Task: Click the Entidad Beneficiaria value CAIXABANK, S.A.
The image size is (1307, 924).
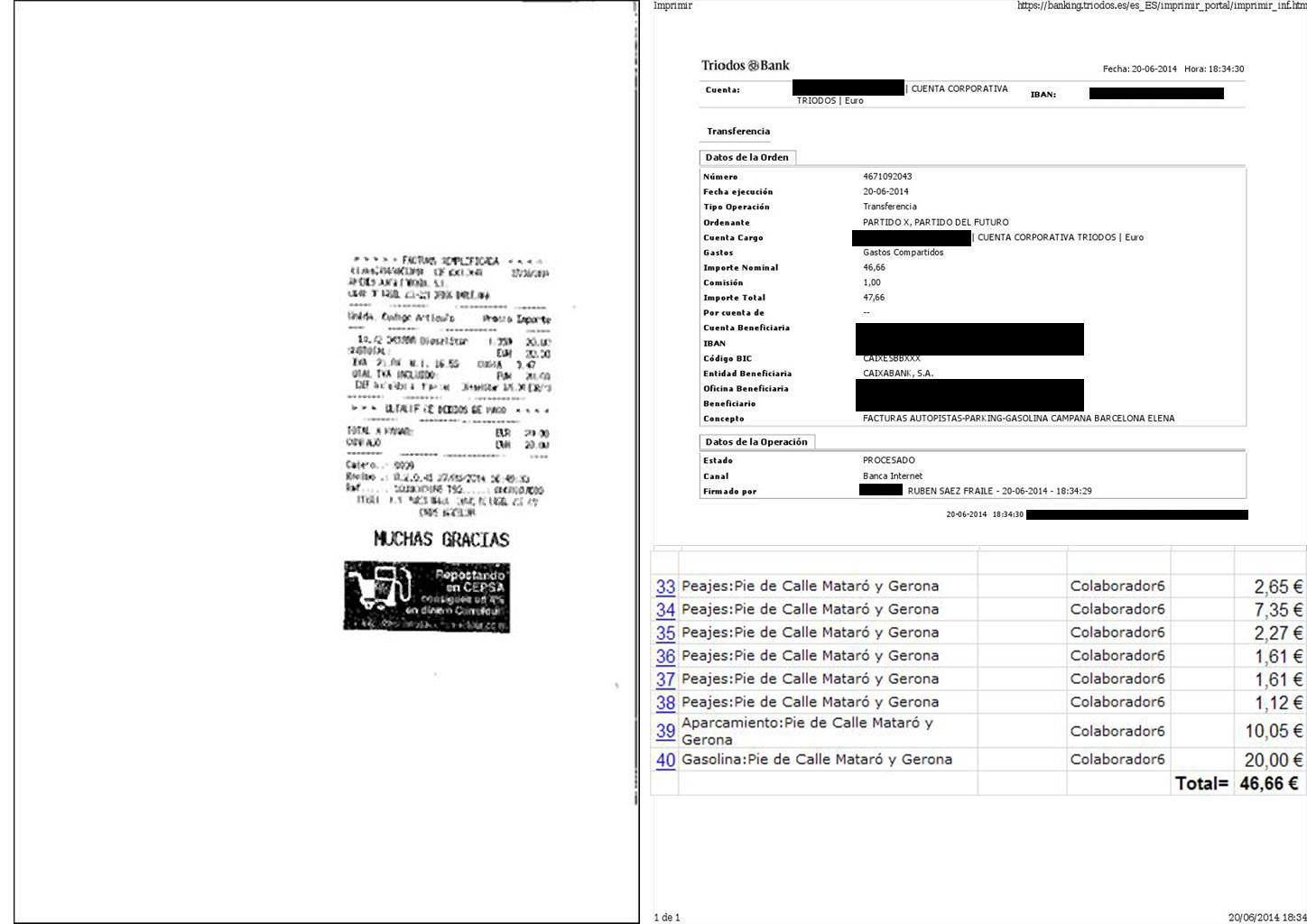Action: (898, 374)
